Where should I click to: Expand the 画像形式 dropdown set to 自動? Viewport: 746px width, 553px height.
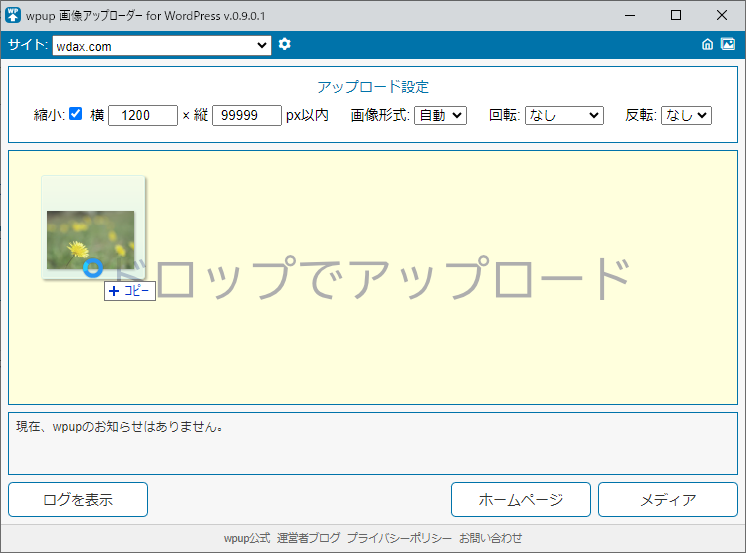(440, 115)
